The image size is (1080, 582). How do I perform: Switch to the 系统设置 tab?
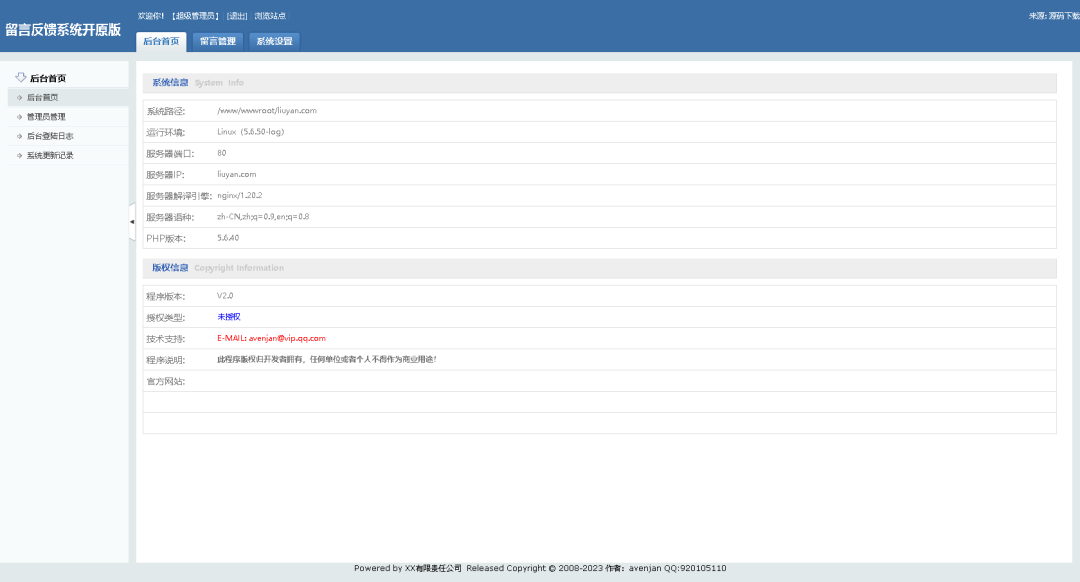point(274,41)
